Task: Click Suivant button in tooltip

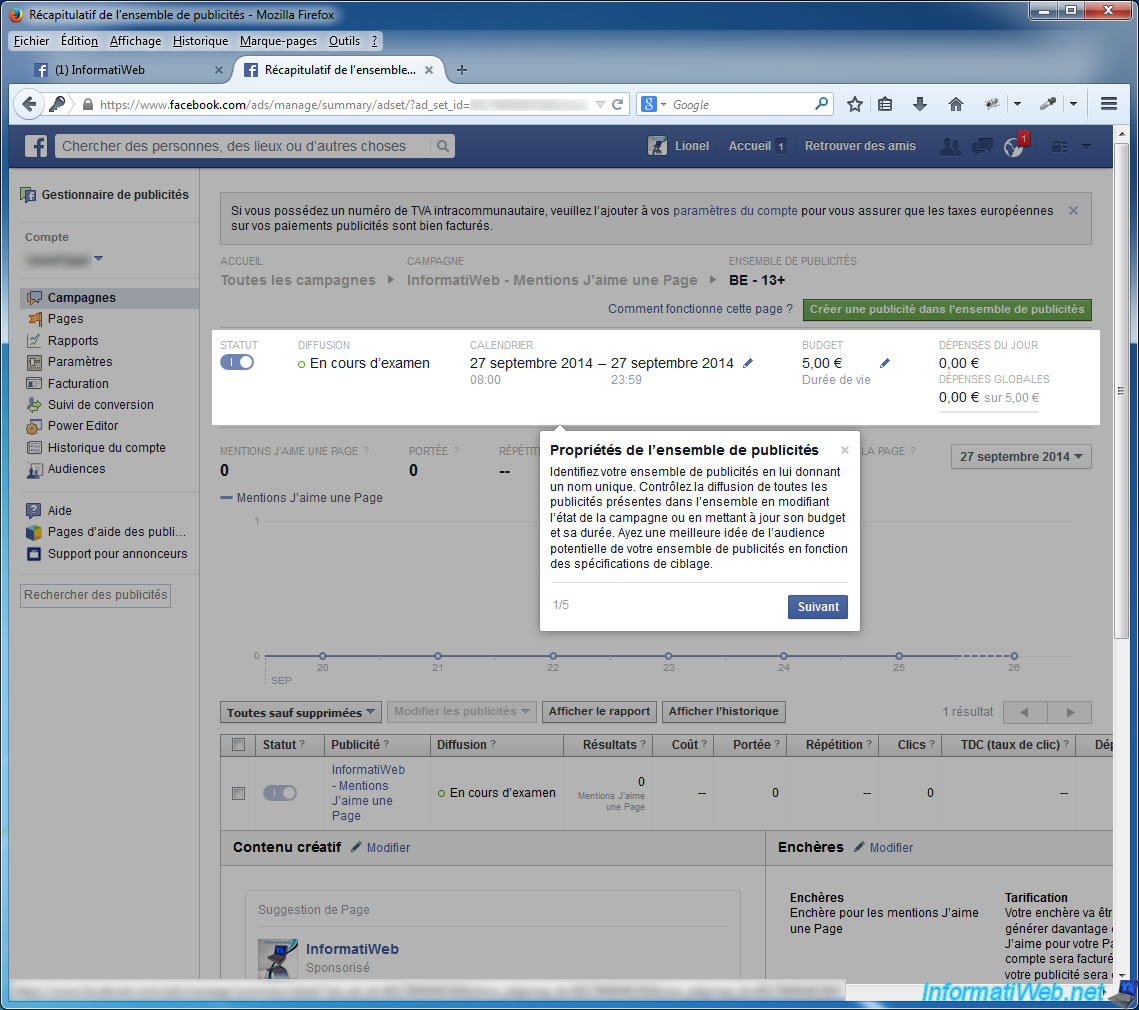Action: click(x=818, y=607)
